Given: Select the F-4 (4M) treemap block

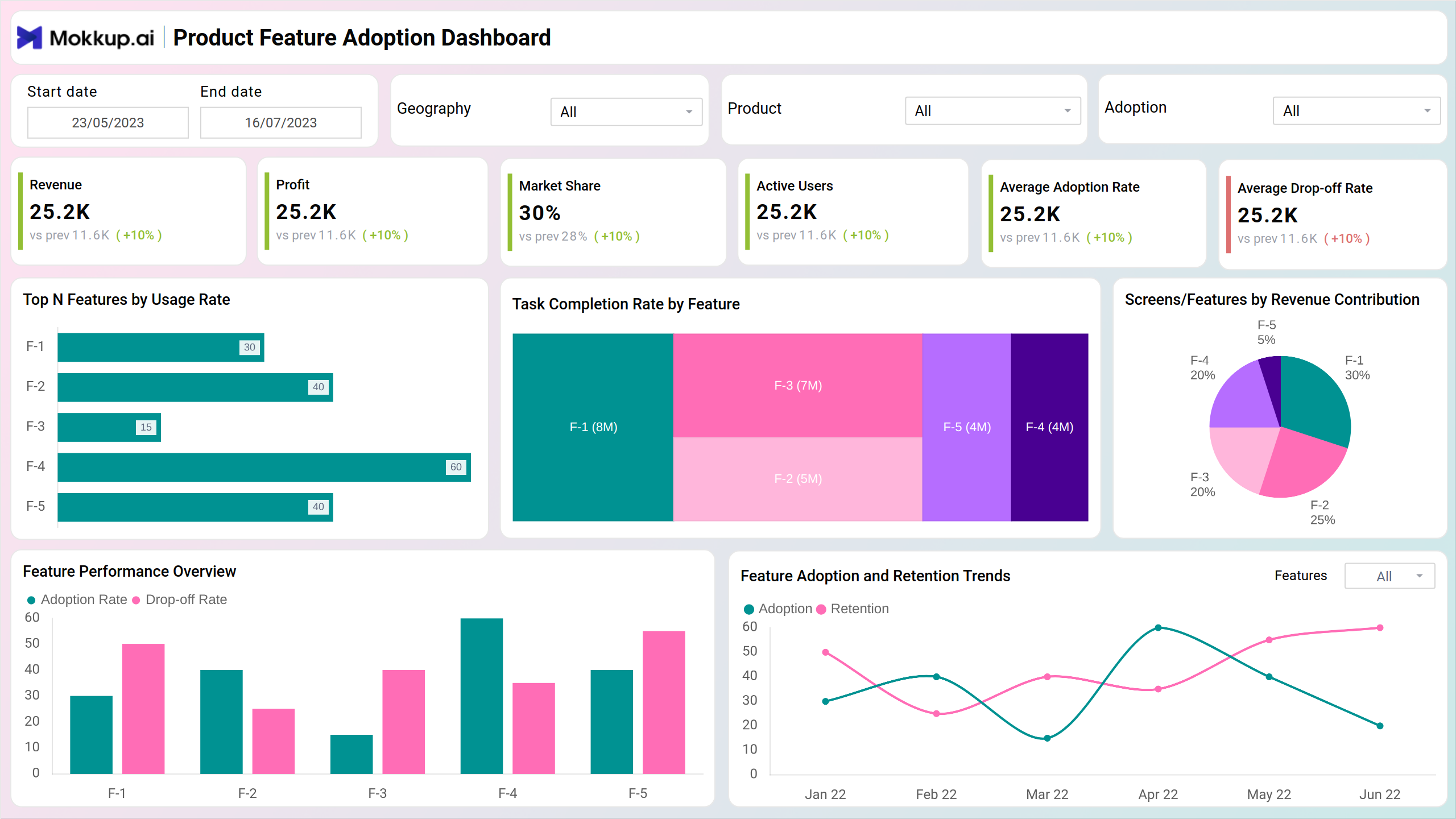Looking at the screenshot, I should pos(1049,427).
